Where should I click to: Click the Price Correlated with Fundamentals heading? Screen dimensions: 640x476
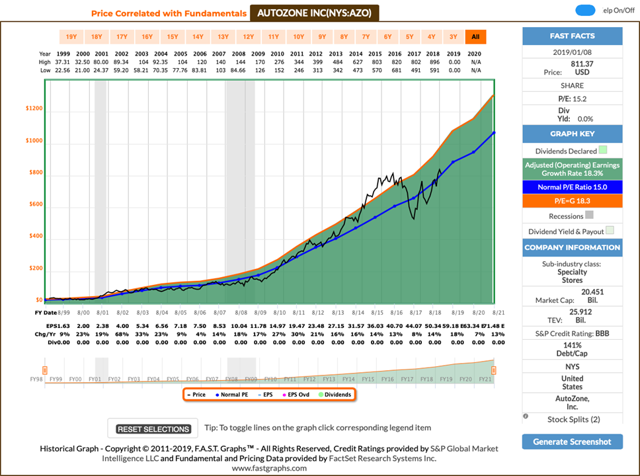pos(169,13)
